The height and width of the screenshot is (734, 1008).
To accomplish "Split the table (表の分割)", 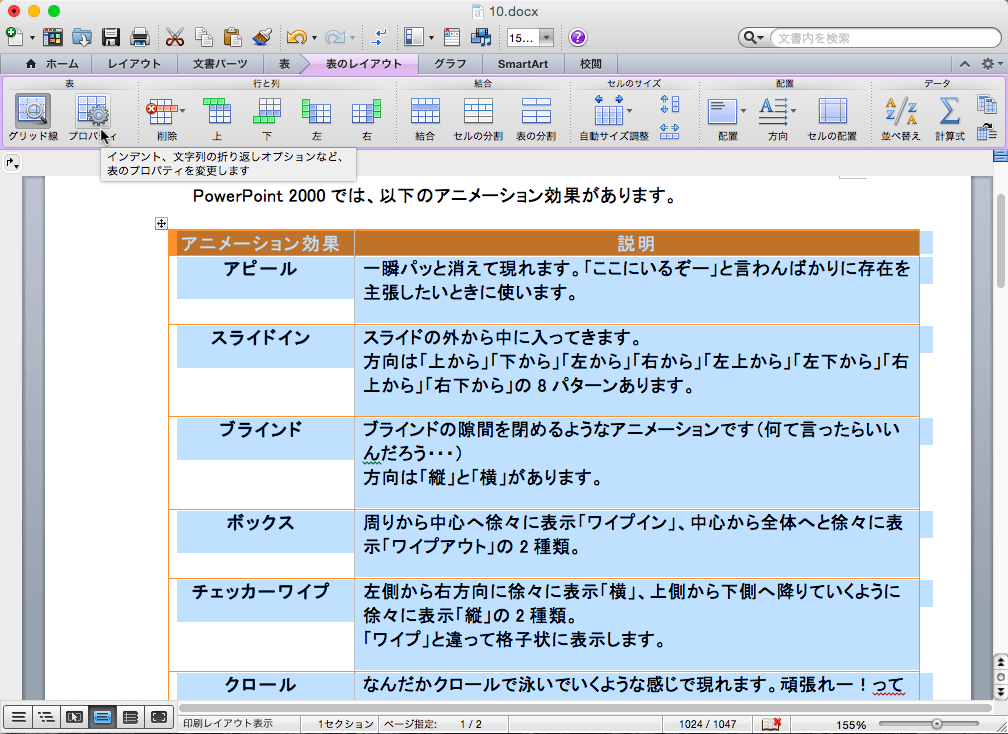I will pos(536,118).
